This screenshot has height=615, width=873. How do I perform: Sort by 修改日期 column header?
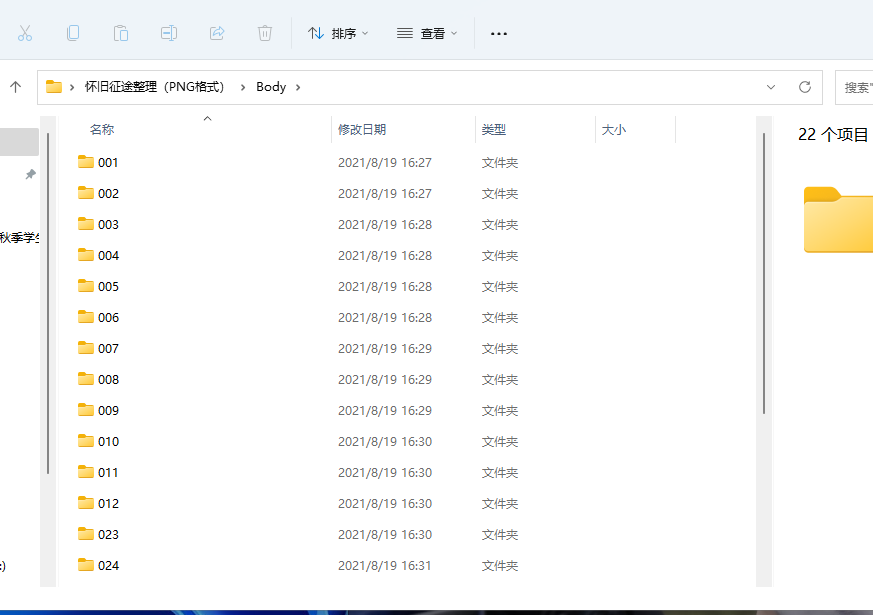point(362,130)
